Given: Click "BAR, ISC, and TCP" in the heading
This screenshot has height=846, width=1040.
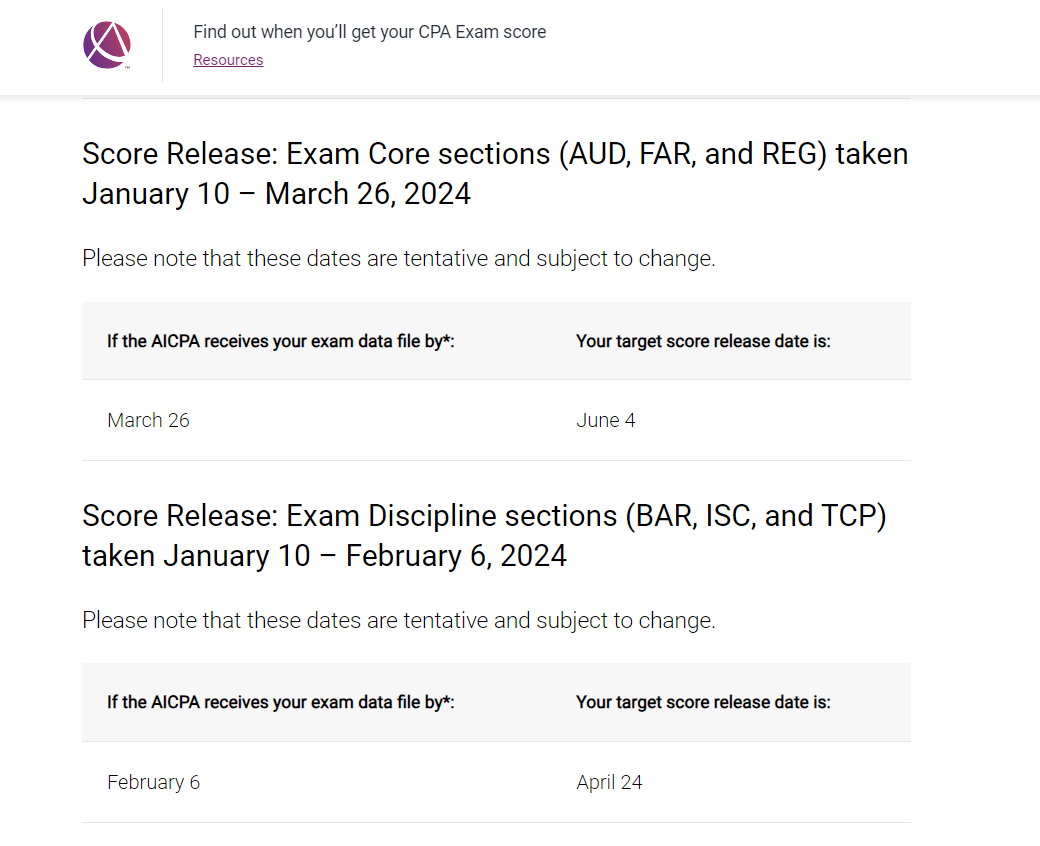Looking at the screenshot, I should tap(756, 517).
